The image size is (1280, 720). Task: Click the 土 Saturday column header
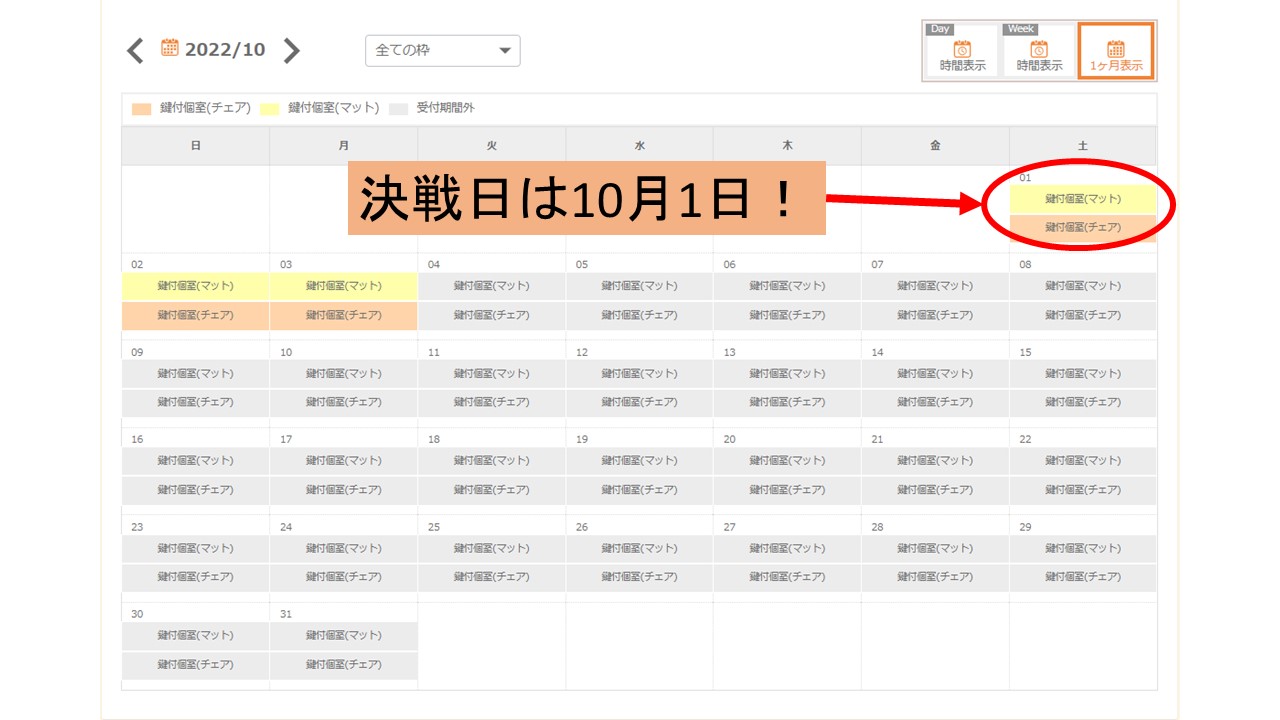pyautogui.click(x=1083, y=146)
